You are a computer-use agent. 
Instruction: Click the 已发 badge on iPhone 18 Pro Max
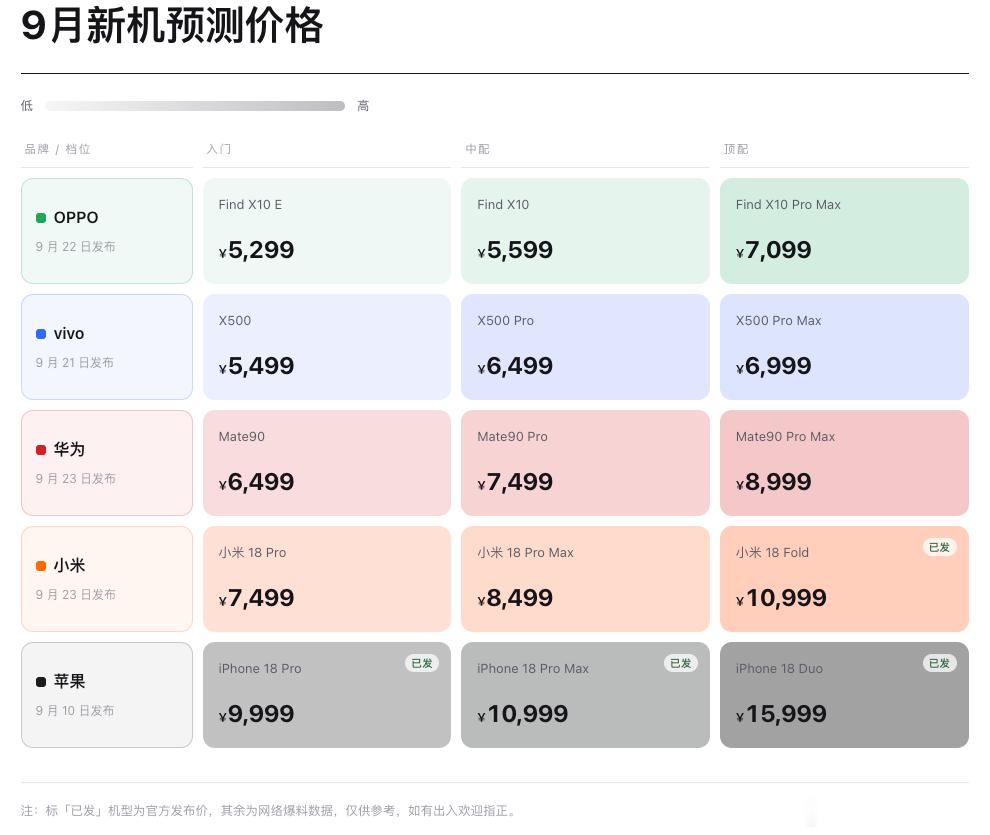pyautogui.click(x=681, y=663)
